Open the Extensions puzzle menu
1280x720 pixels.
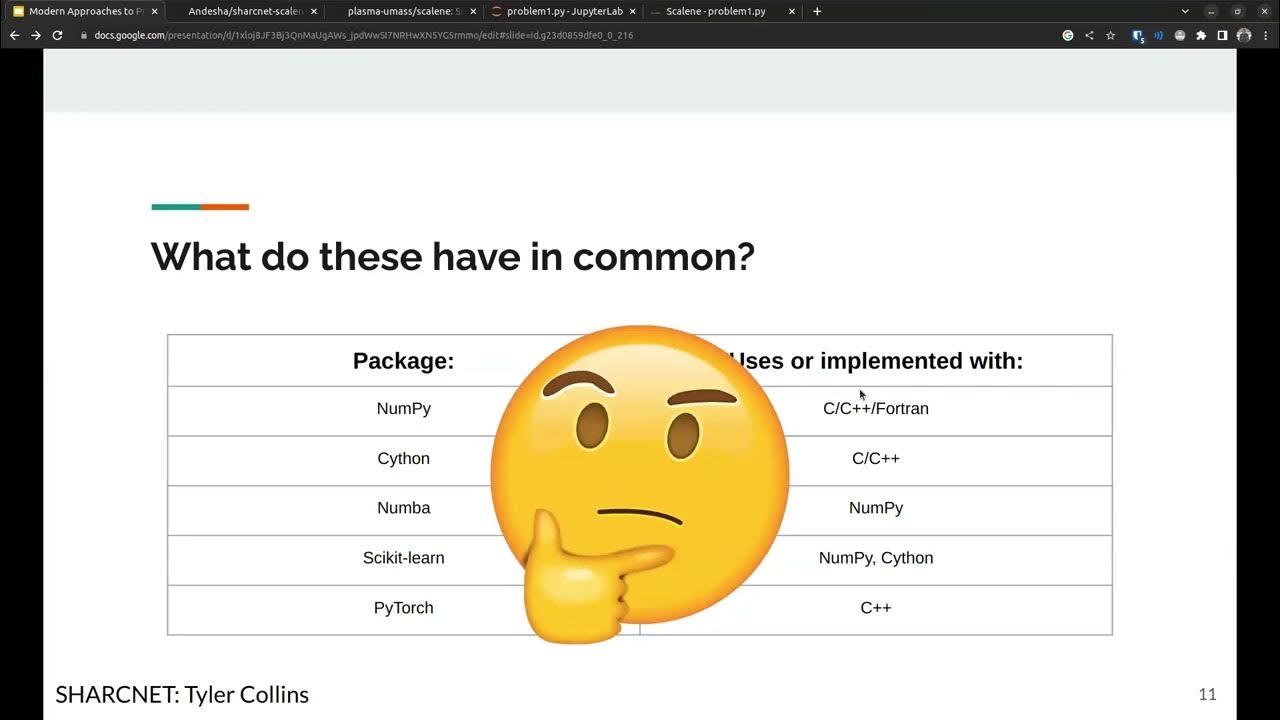tap(1201, 35)
